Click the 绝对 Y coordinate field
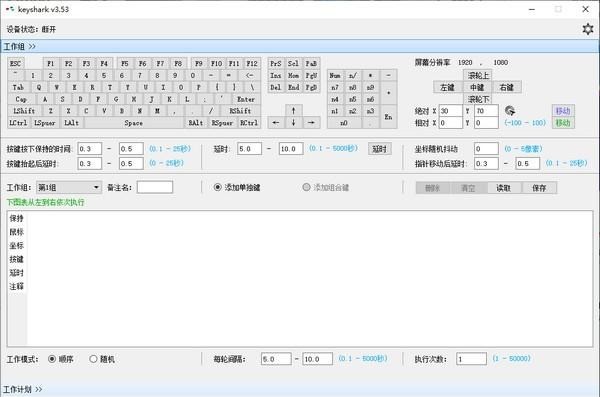600x397 pixels. pyautogui.click(x=486, y=111)
